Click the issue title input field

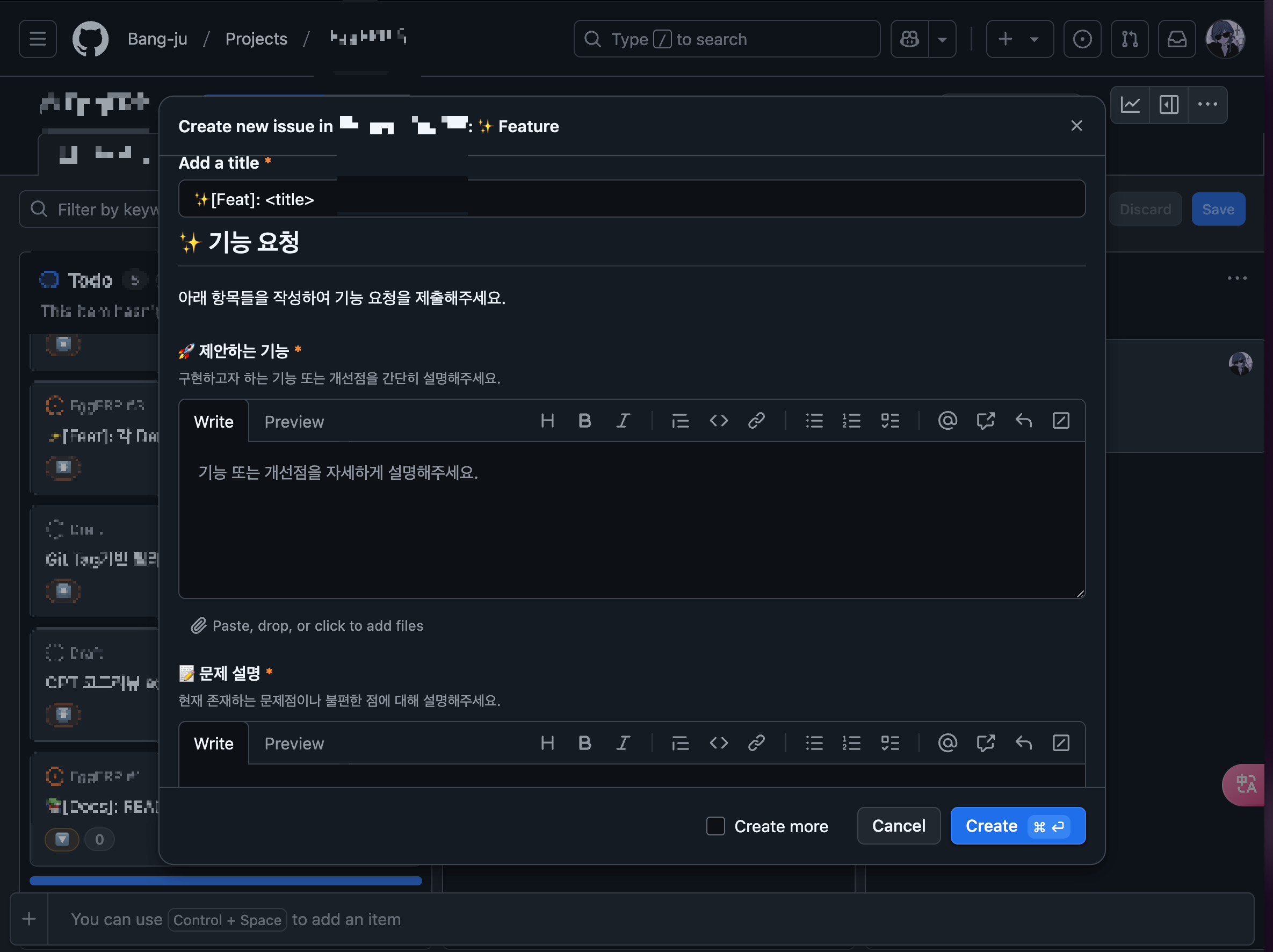click(631, 199)
